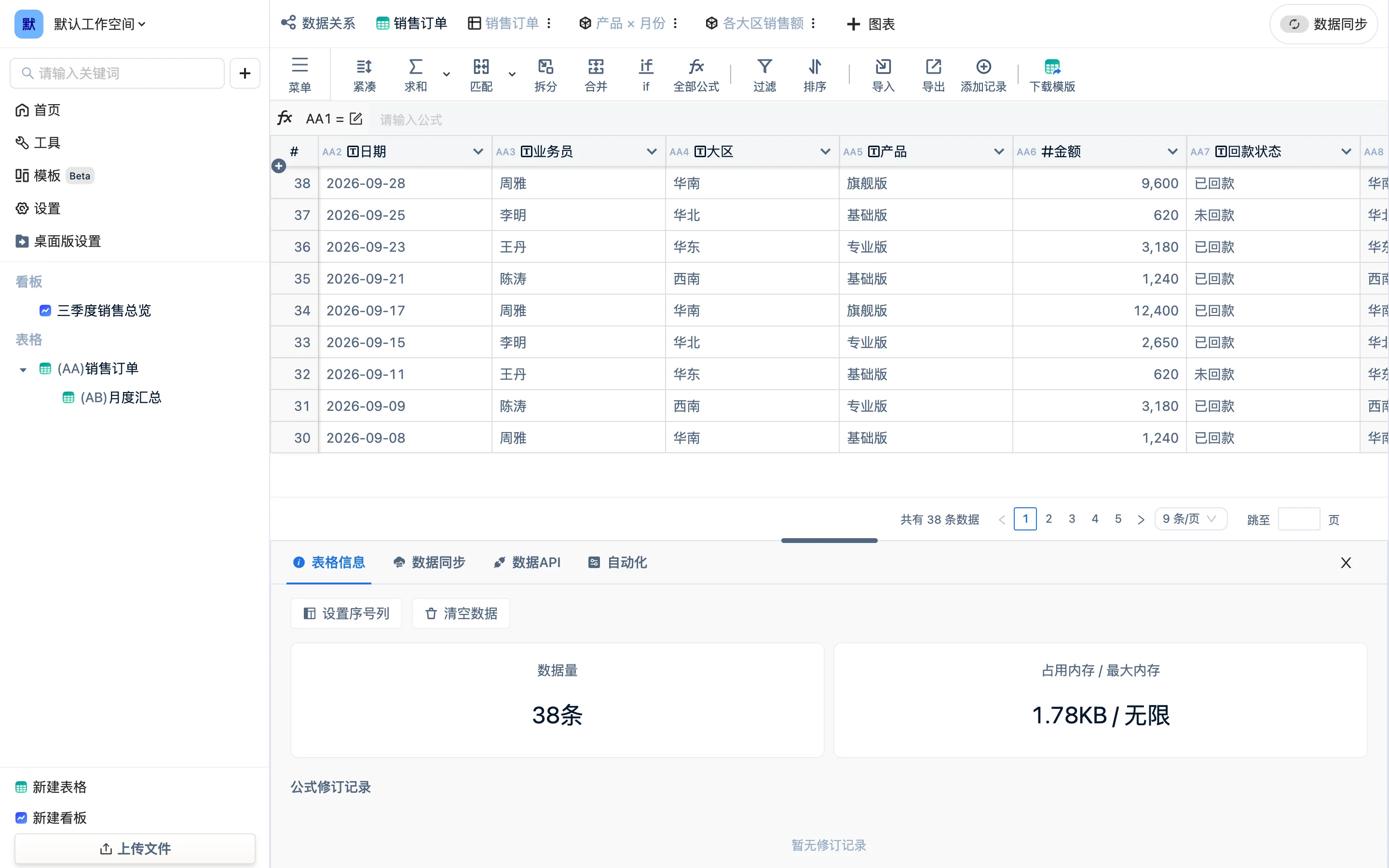Click the 设置序号列 button
The height and width of the screenshot is (868, 1389).
tap(346, 614)
